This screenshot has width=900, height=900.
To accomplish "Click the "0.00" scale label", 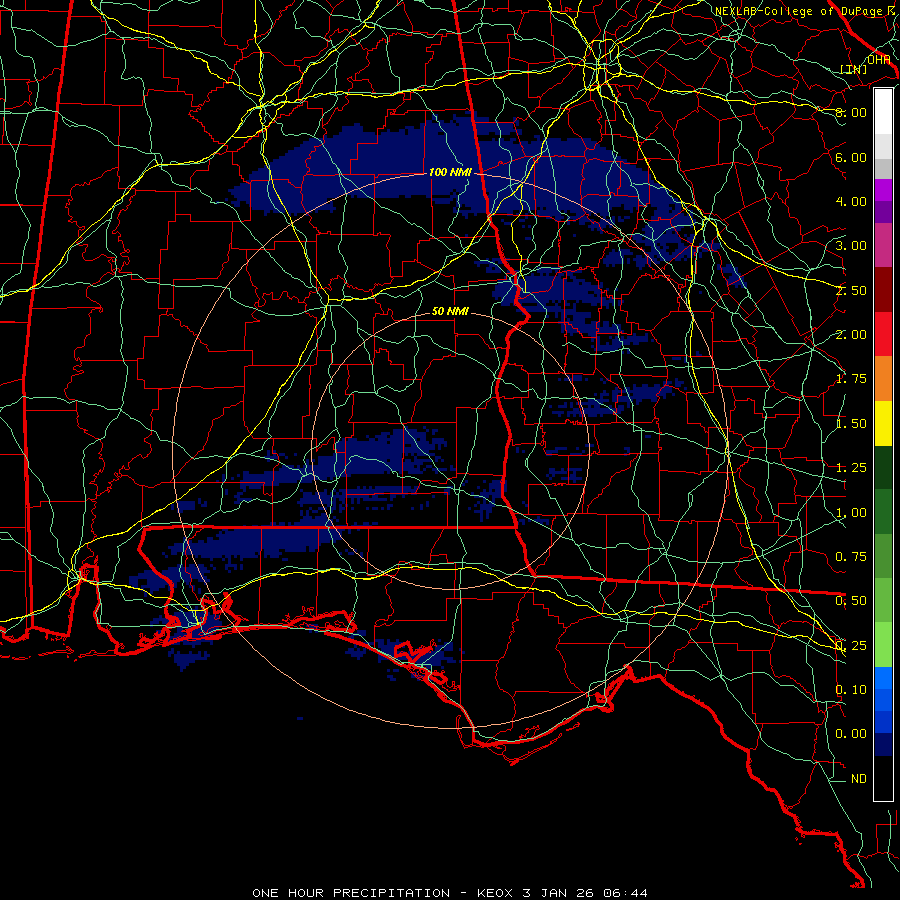I will pos(851,734).
